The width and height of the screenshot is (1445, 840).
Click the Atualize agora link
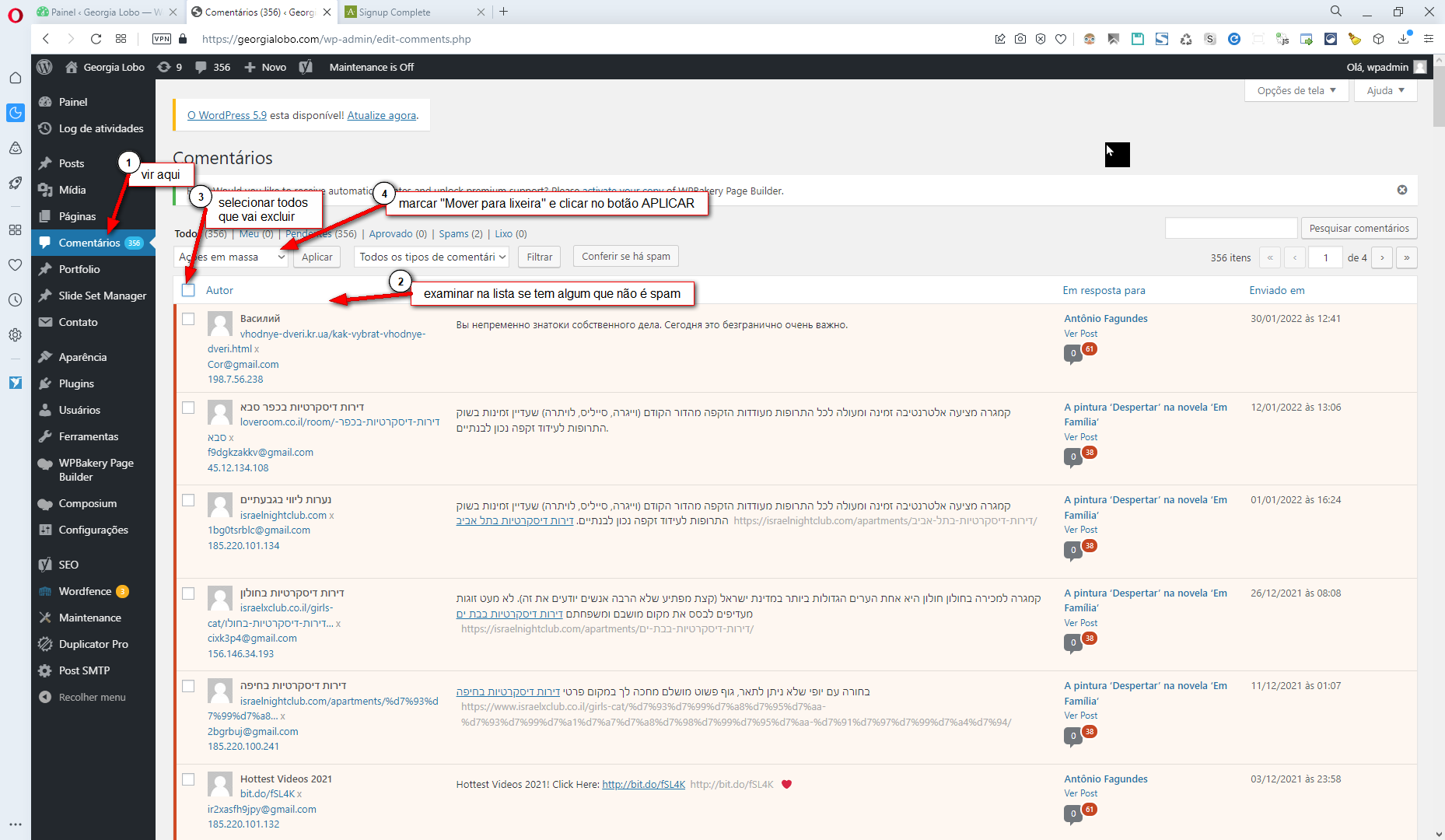pos(382,115)
